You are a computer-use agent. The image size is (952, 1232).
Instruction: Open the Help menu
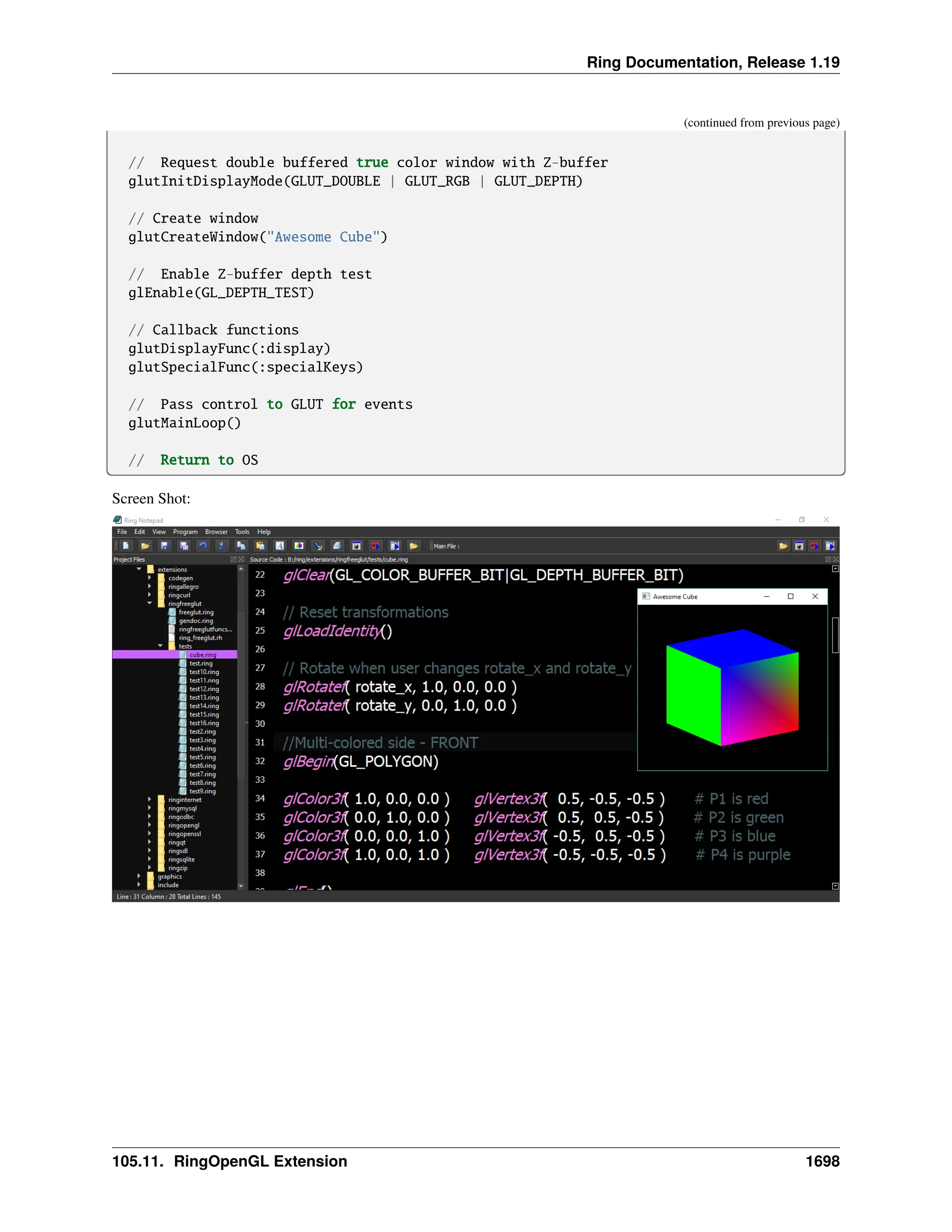point(264,532)
